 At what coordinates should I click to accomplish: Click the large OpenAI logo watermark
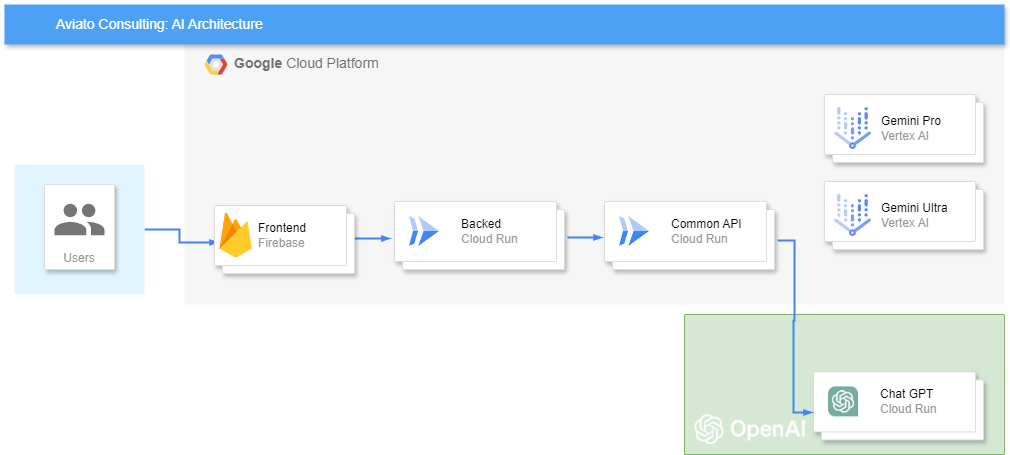click(x=749, y=429)
